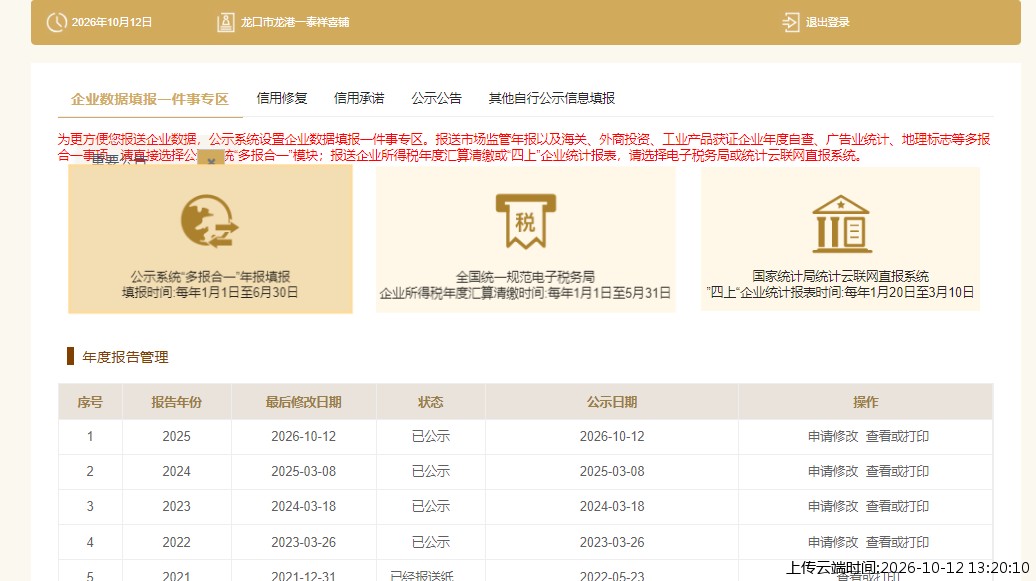Click enterprise name 龙口市龙港一泰祥客铺

(x=295, y=22)
